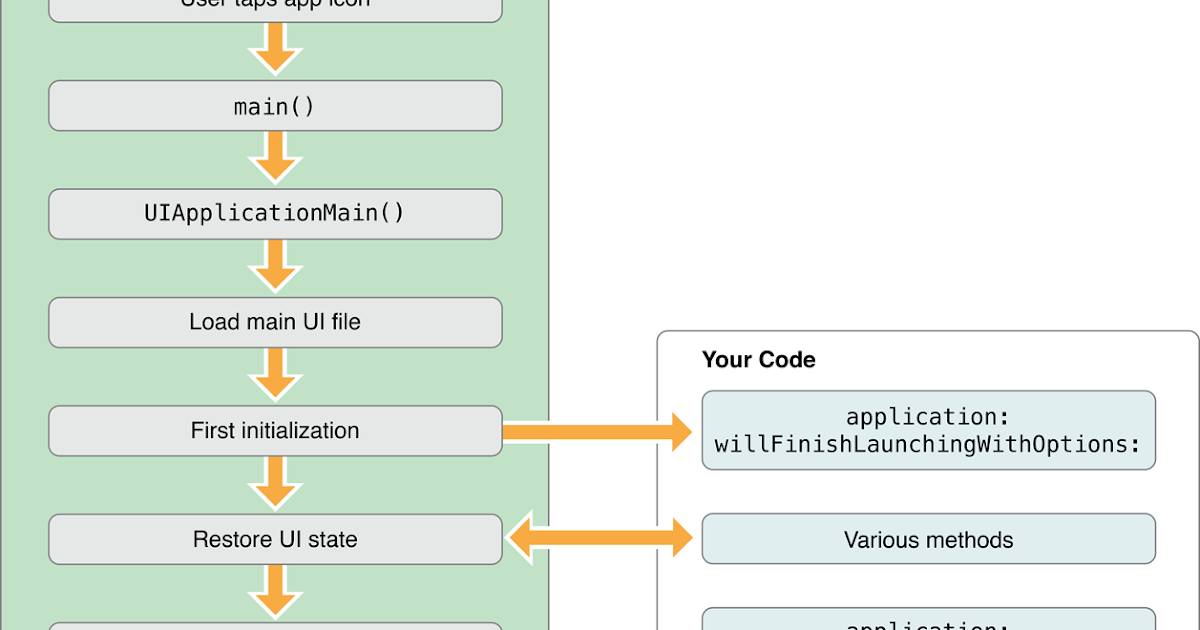Click the First initialization step
This screenshot has height=630, width=1200.
click(275, 430)
